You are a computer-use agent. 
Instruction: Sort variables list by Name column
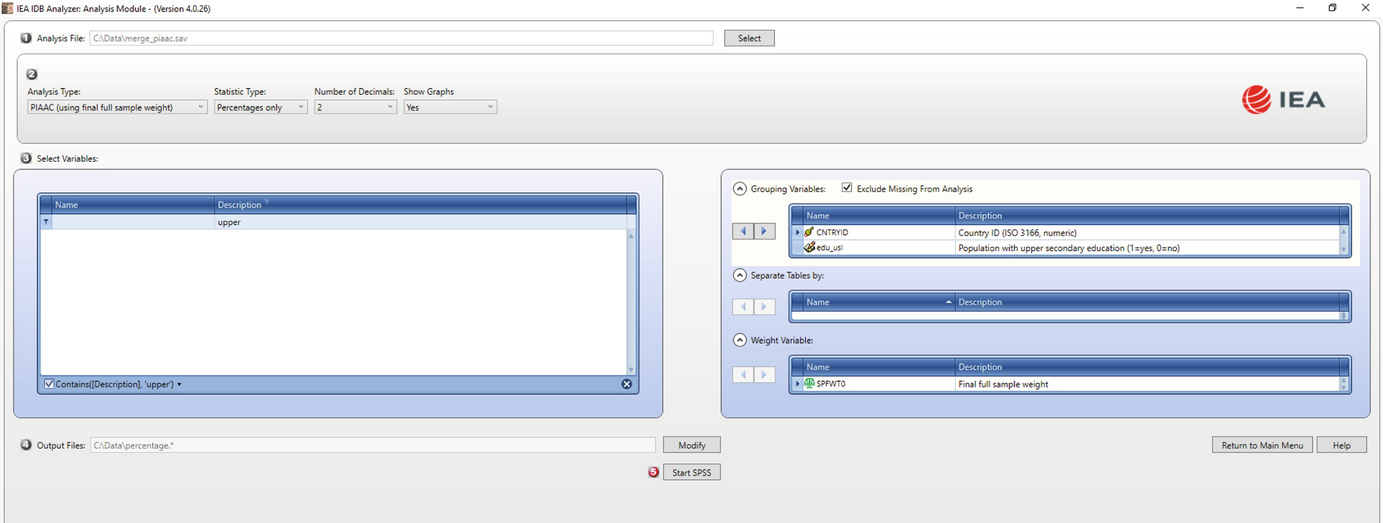(133, 204)
